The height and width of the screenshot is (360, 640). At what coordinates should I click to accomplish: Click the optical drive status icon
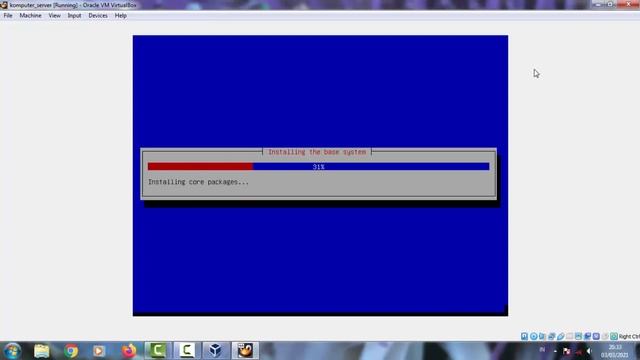point(533,336)
